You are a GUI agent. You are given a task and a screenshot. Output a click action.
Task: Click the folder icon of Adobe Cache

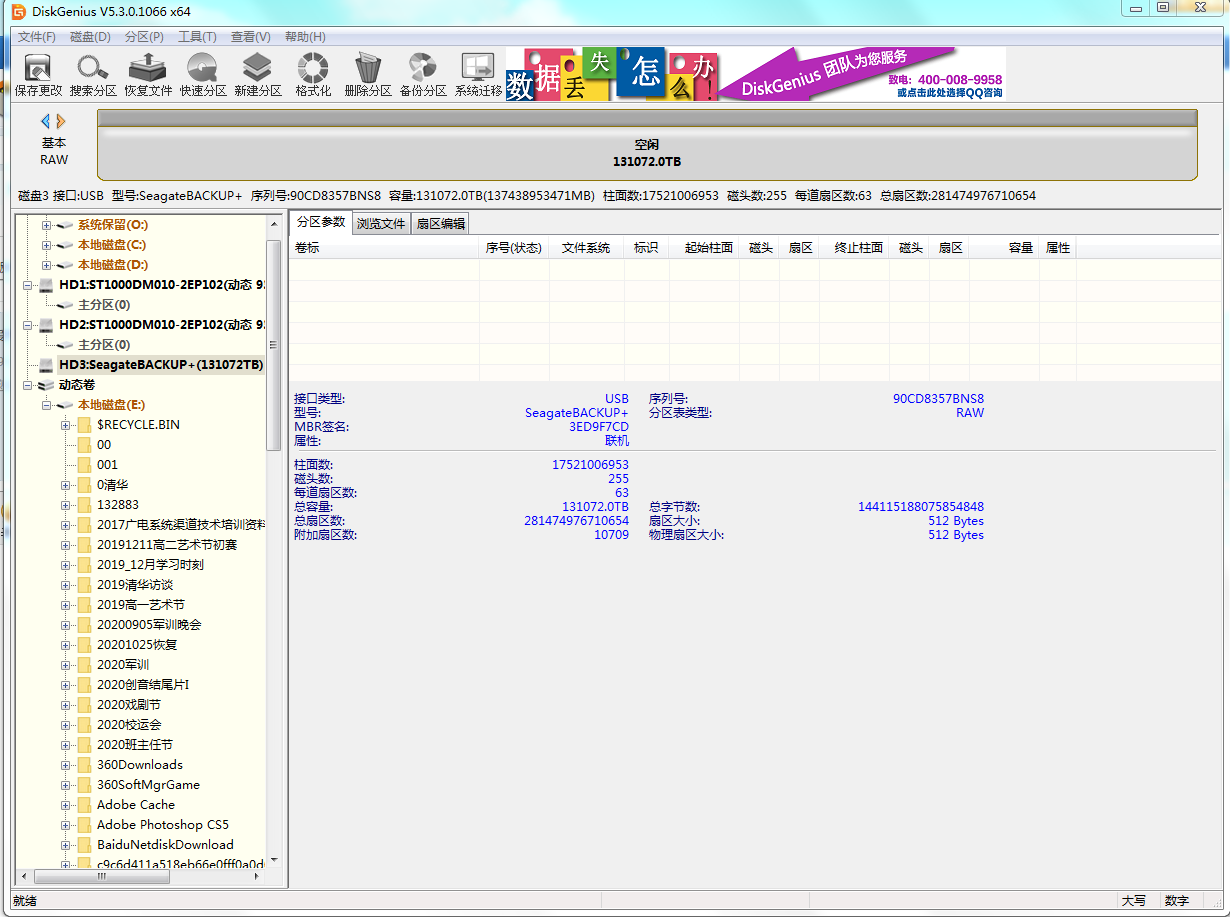point(84,805)
